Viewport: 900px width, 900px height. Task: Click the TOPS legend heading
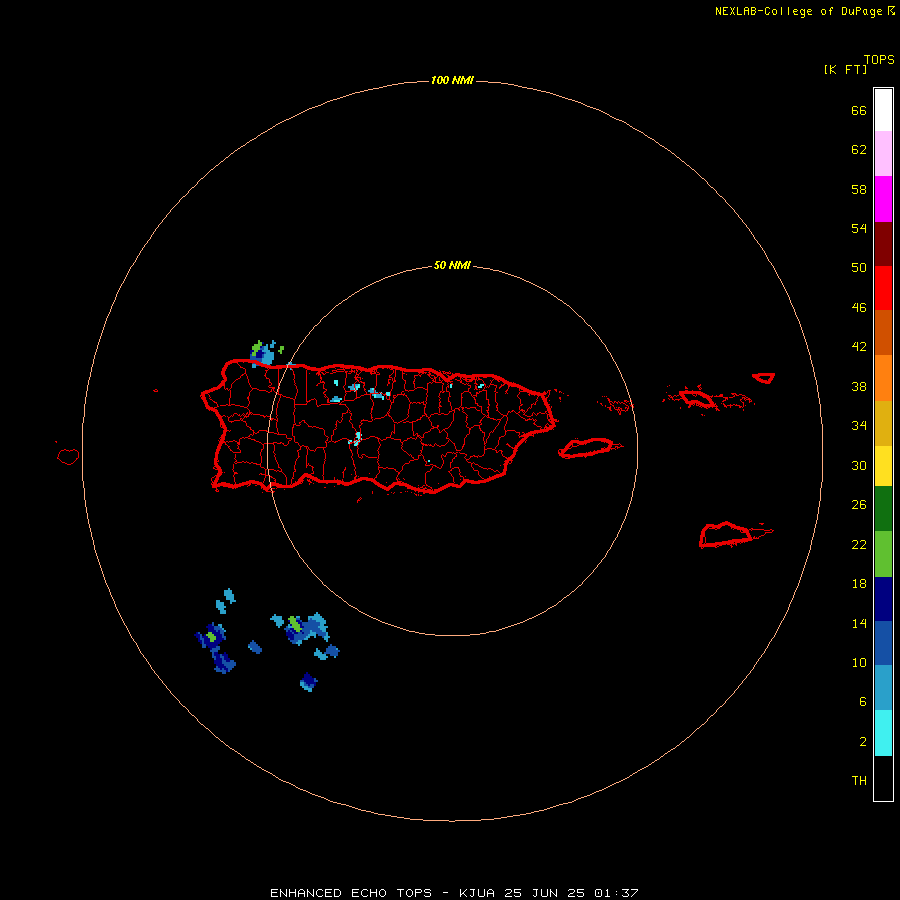[x=879, y=59]
